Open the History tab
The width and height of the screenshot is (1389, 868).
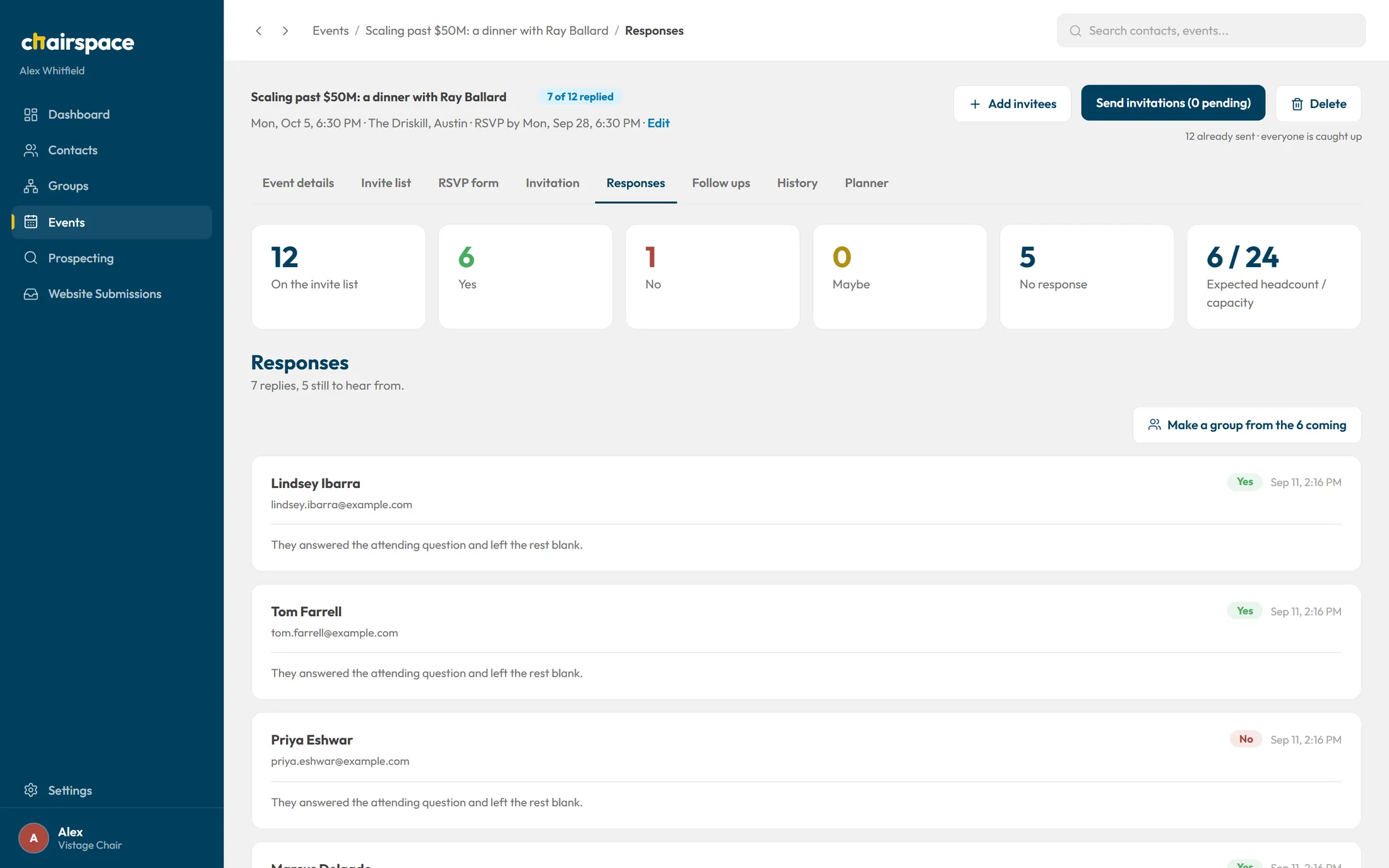(x=797, y=183)
